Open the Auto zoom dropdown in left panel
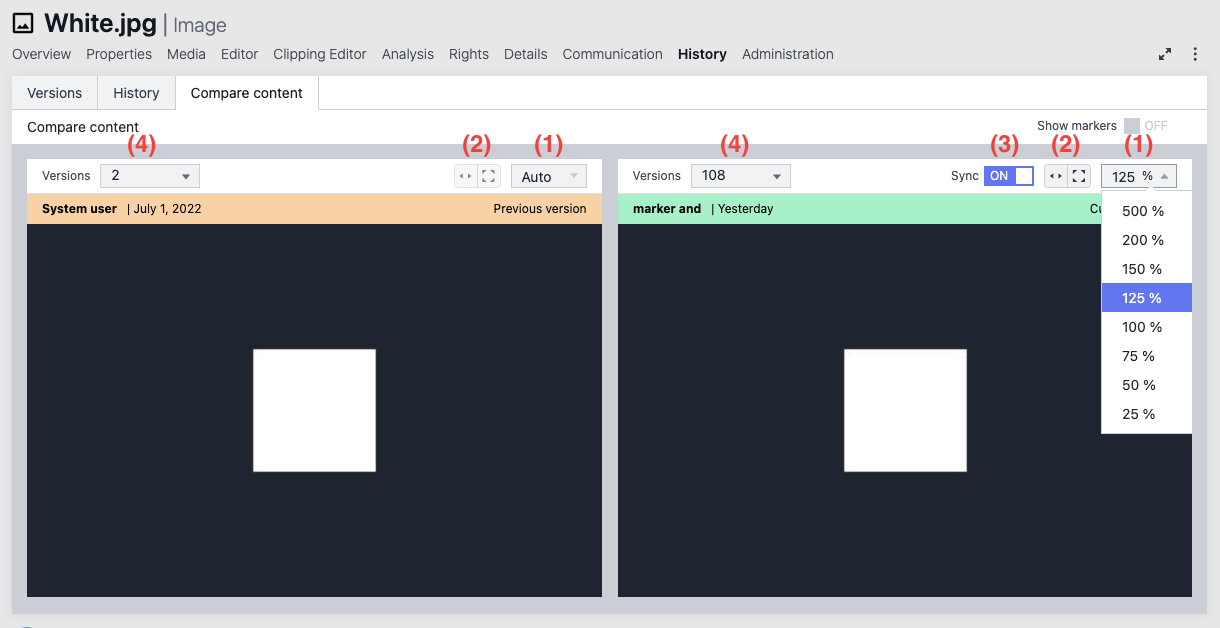 click(x=548, y=175)
